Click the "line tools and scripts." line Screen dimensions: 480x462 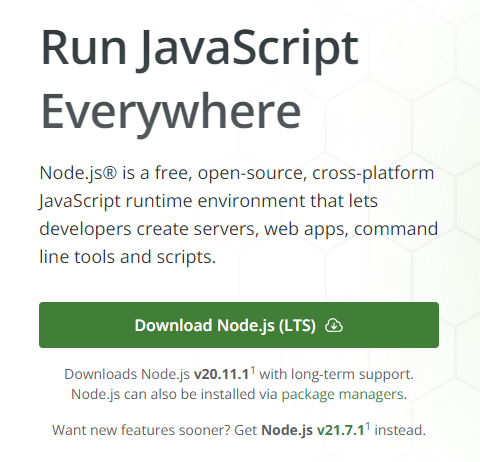[x=128, y=257]
